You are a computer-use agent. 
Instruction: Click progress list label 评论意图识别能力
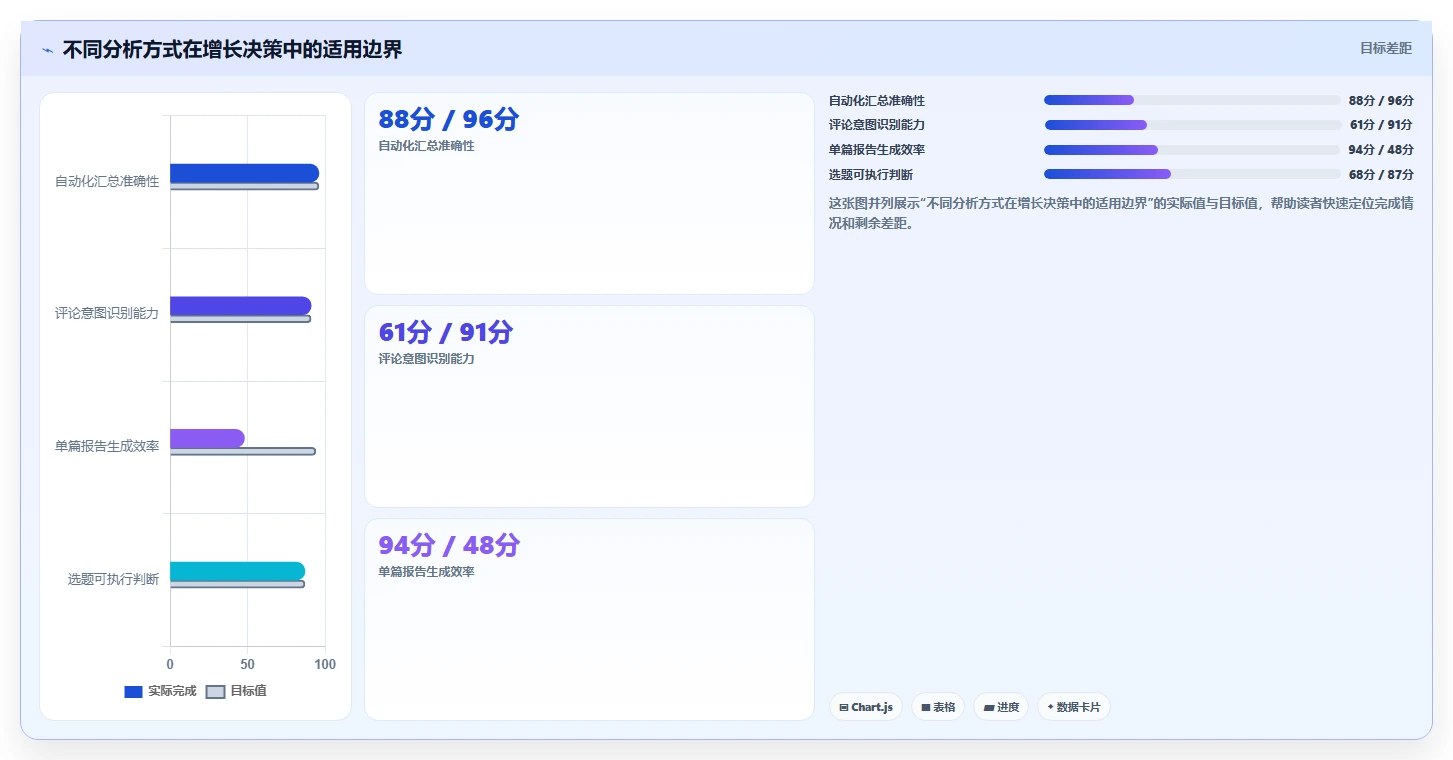[x=877, y=125]
